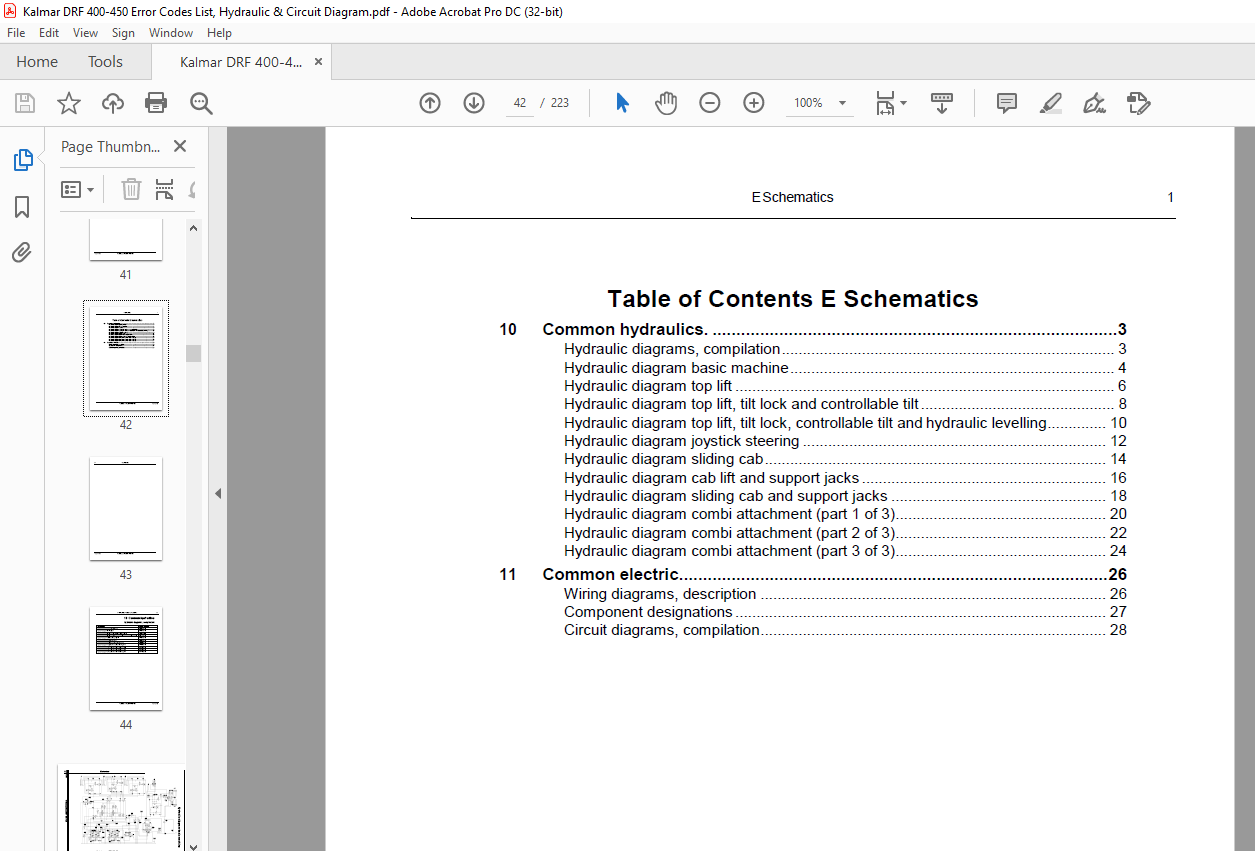The width and height of the screenshot is (1255, 851).
Task: Open the Window menu
Action: 171,33
